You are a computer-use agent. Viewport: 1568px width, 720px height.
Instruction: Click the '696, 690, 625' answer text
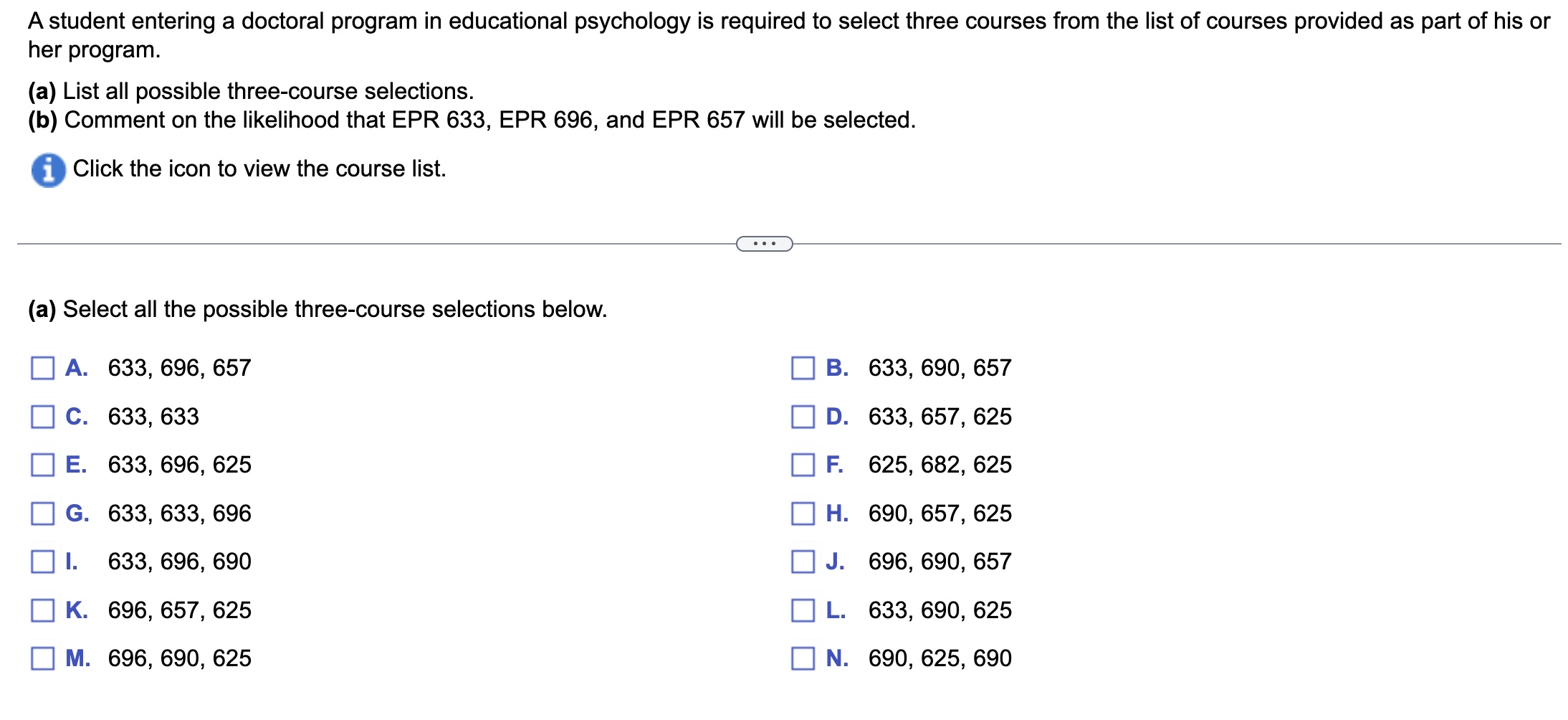click(180, 658)
